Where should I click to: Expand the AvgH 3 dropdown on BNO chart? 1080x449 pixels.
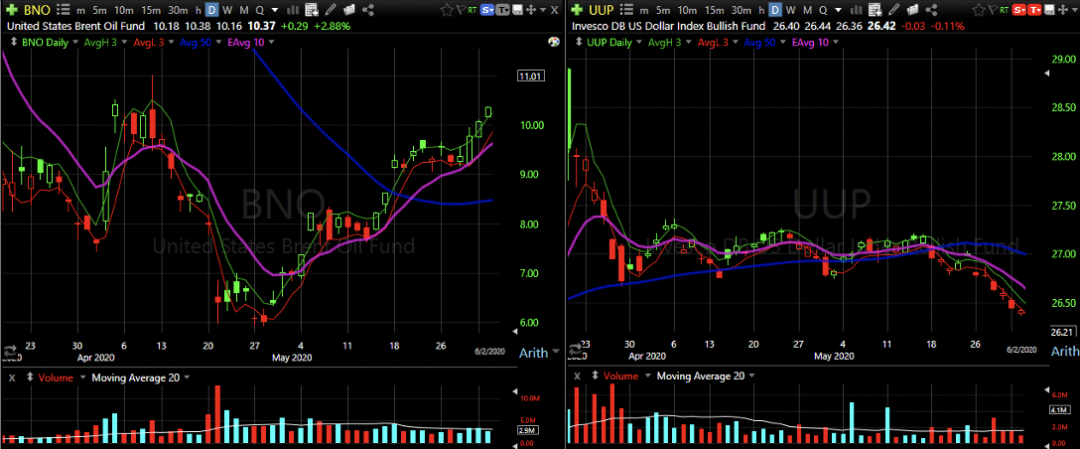124,42
